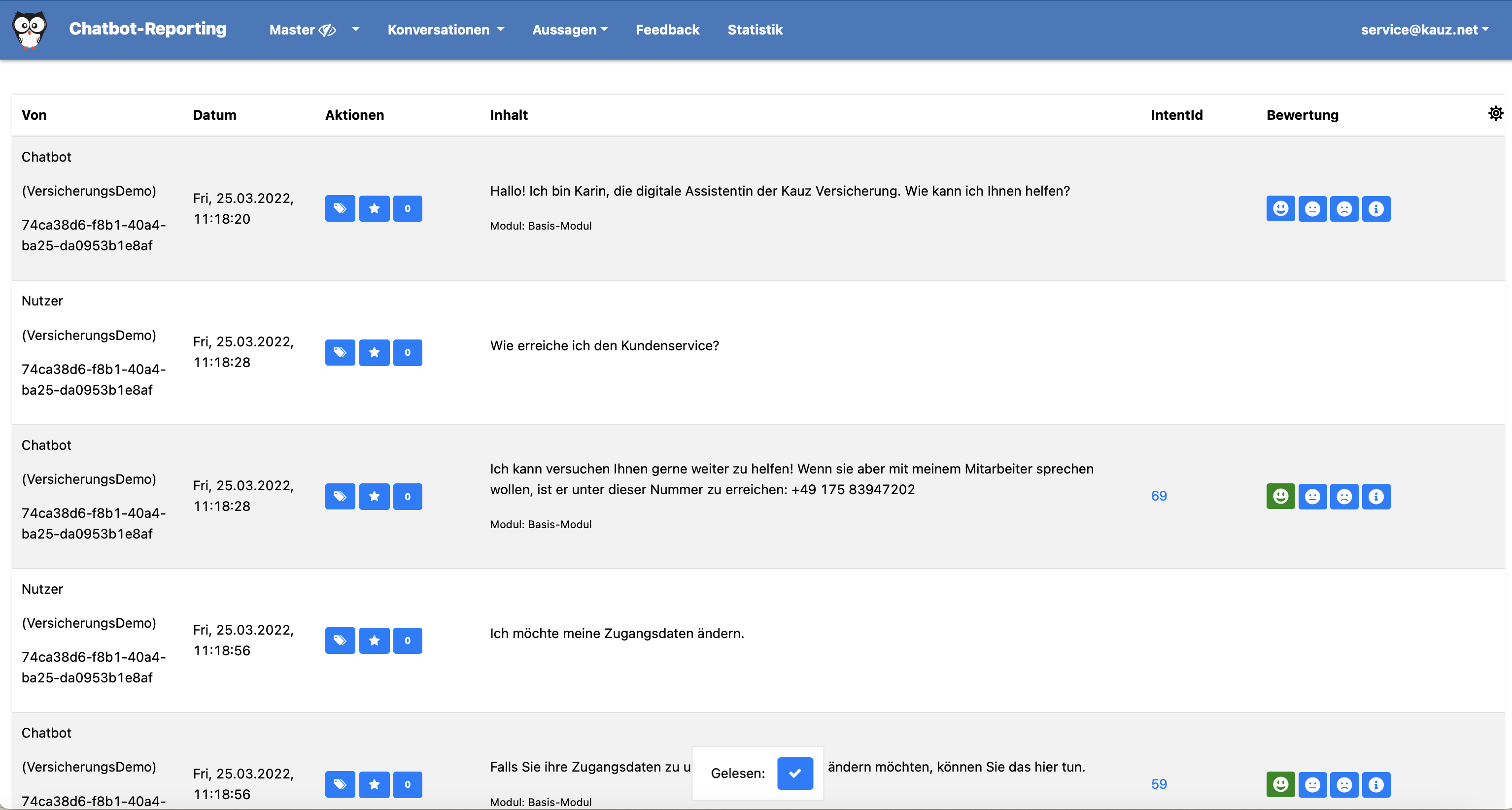The image size is (1512, 810).
Task: Star the 11:18:20 chatbot greeting message
Action: (374, 208)
